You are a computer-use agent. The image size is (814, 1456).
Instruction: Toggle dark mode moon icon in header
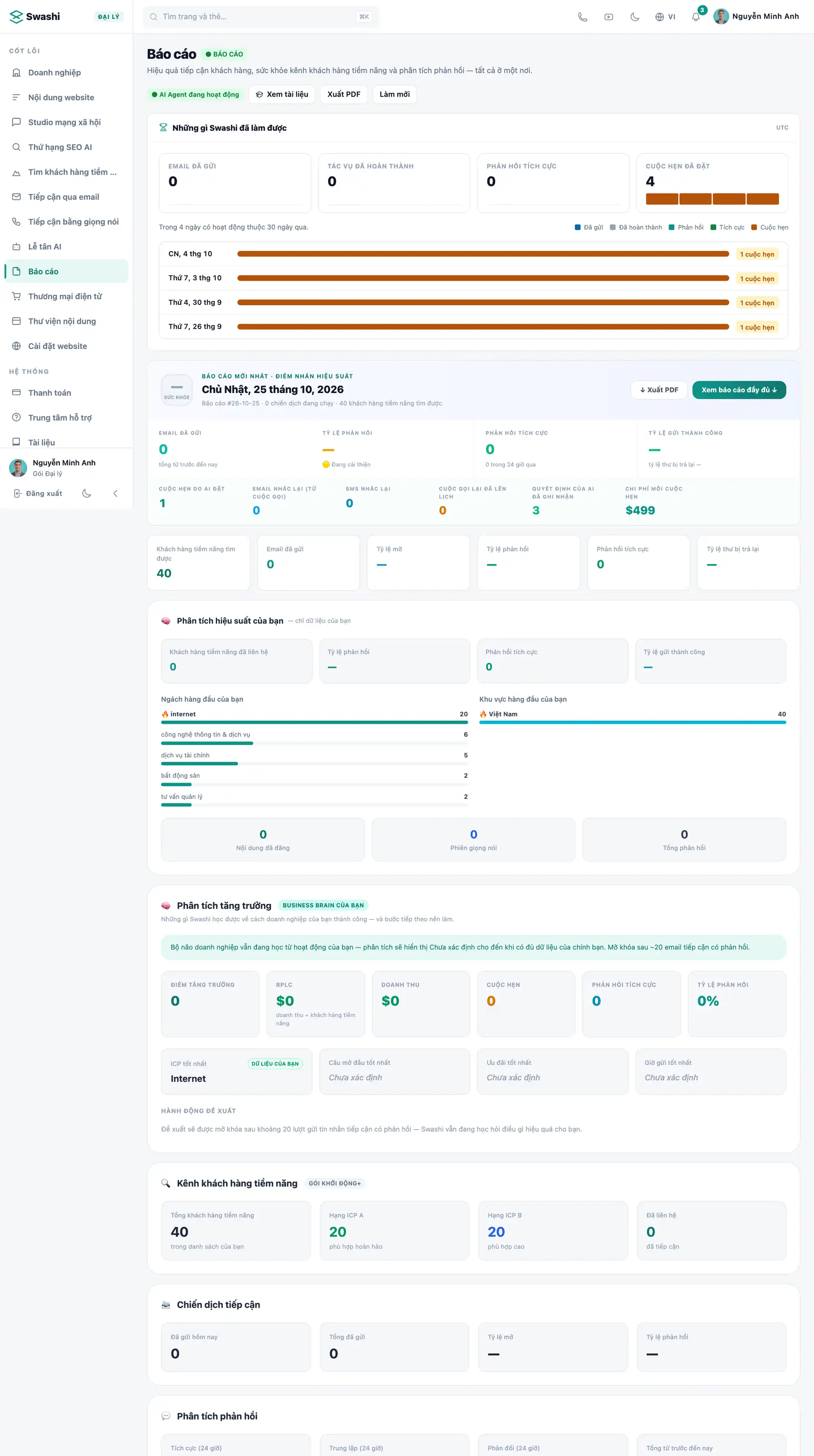tap(635, 17)
